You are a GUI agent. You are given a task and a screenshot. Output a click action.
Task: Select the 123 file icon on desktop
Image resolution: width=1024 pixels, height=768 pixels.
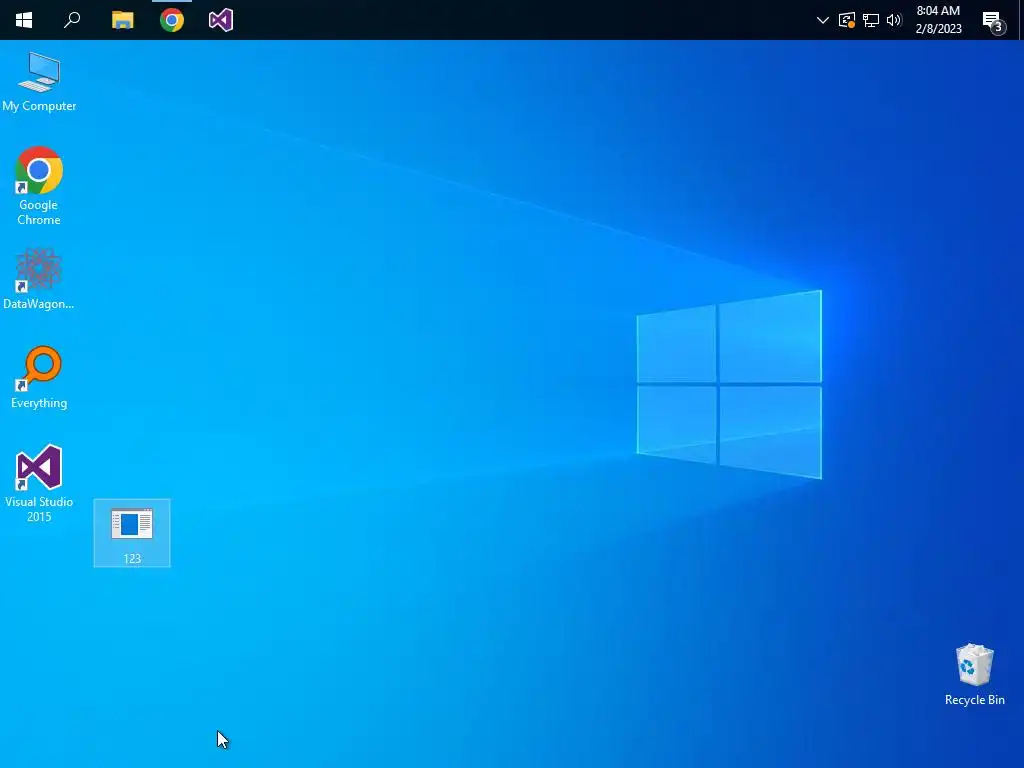(x=132, y=533)
